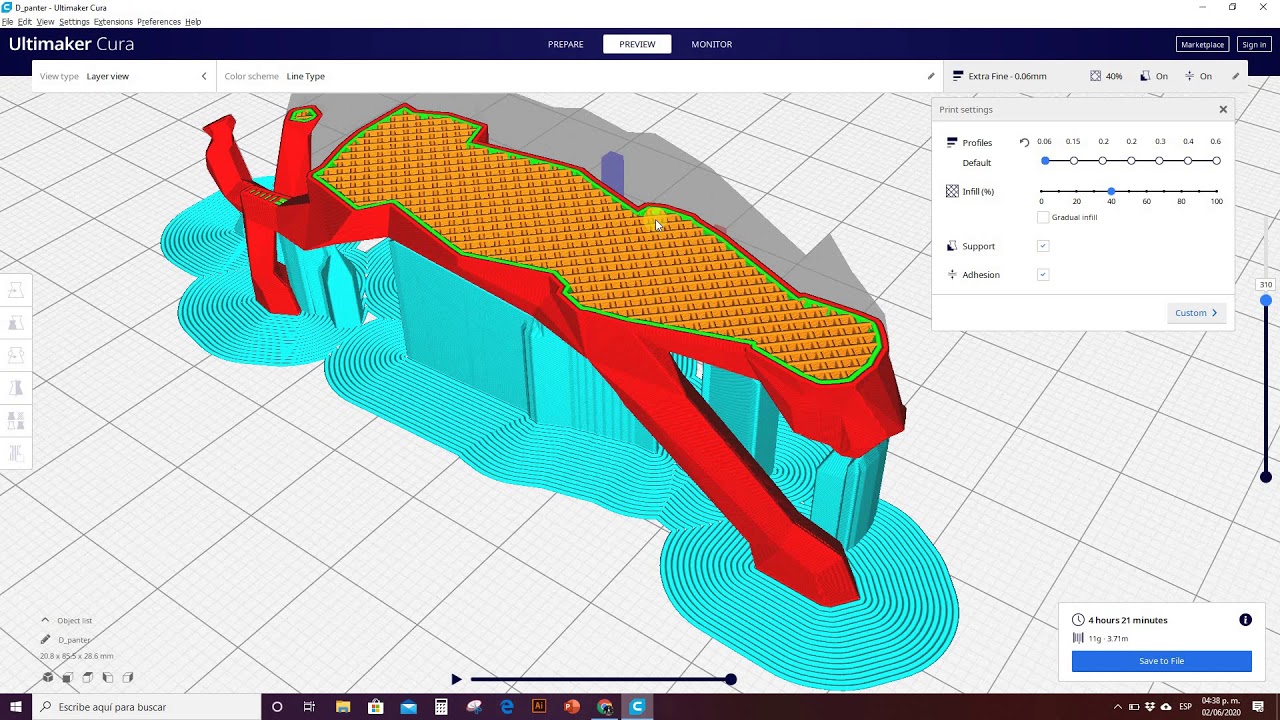Click the Windows search box

(x=146, y=707)
